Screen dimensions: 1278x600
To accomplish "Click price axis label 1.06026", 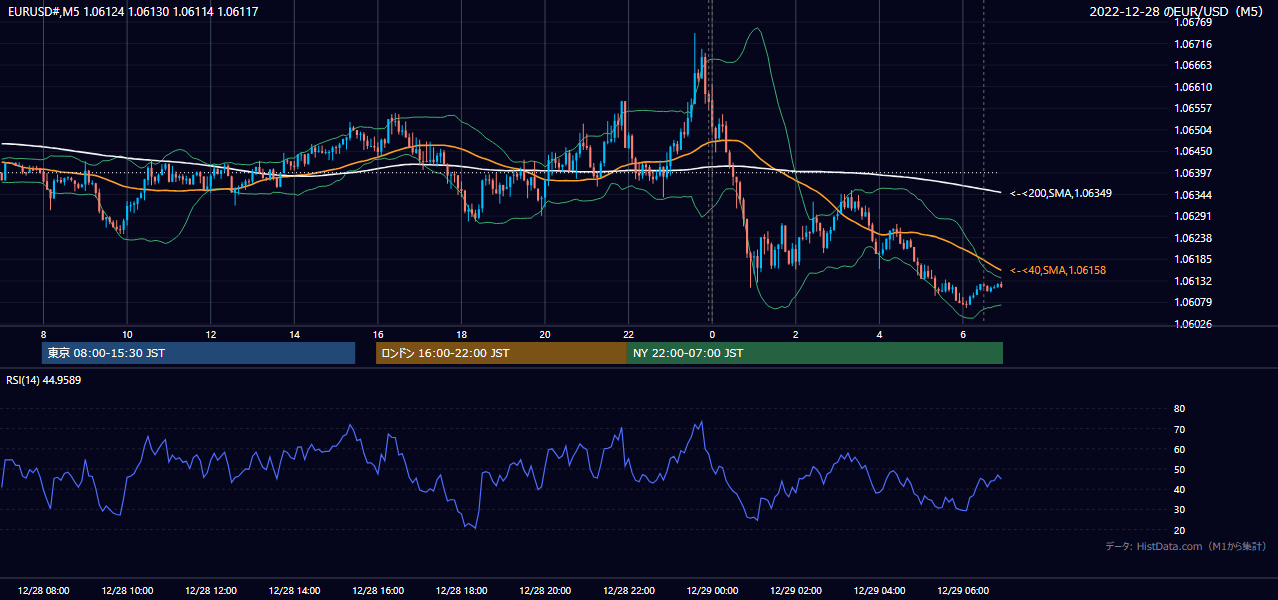I will pyautogui.click(x=1194, y=324).
